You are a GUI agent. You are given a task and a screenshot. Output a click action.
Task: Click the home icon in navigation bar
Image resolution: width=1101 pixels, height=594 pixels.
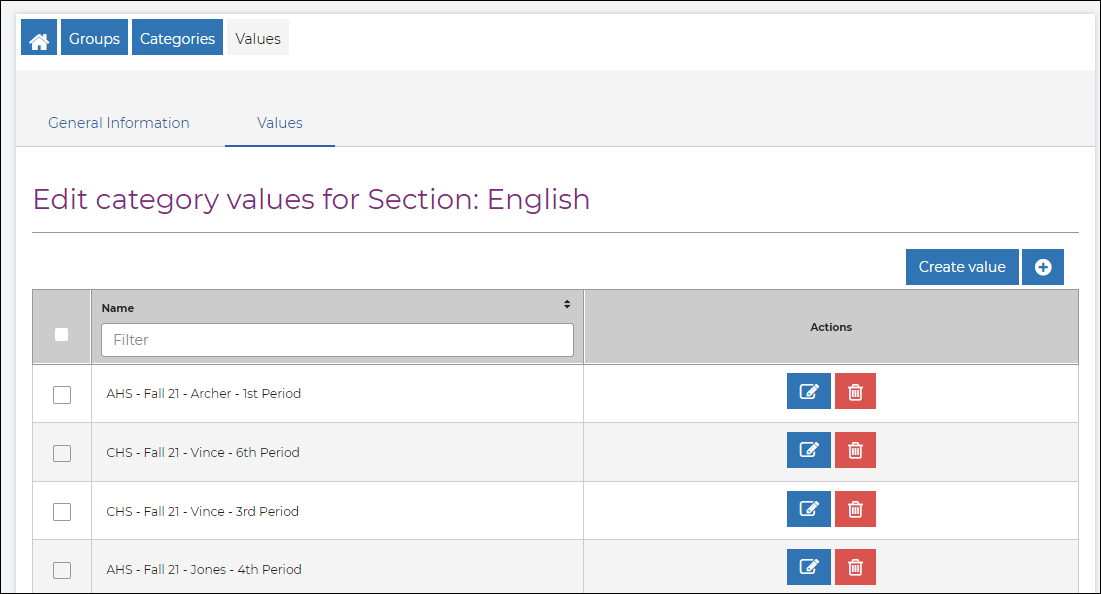point(38,37)
